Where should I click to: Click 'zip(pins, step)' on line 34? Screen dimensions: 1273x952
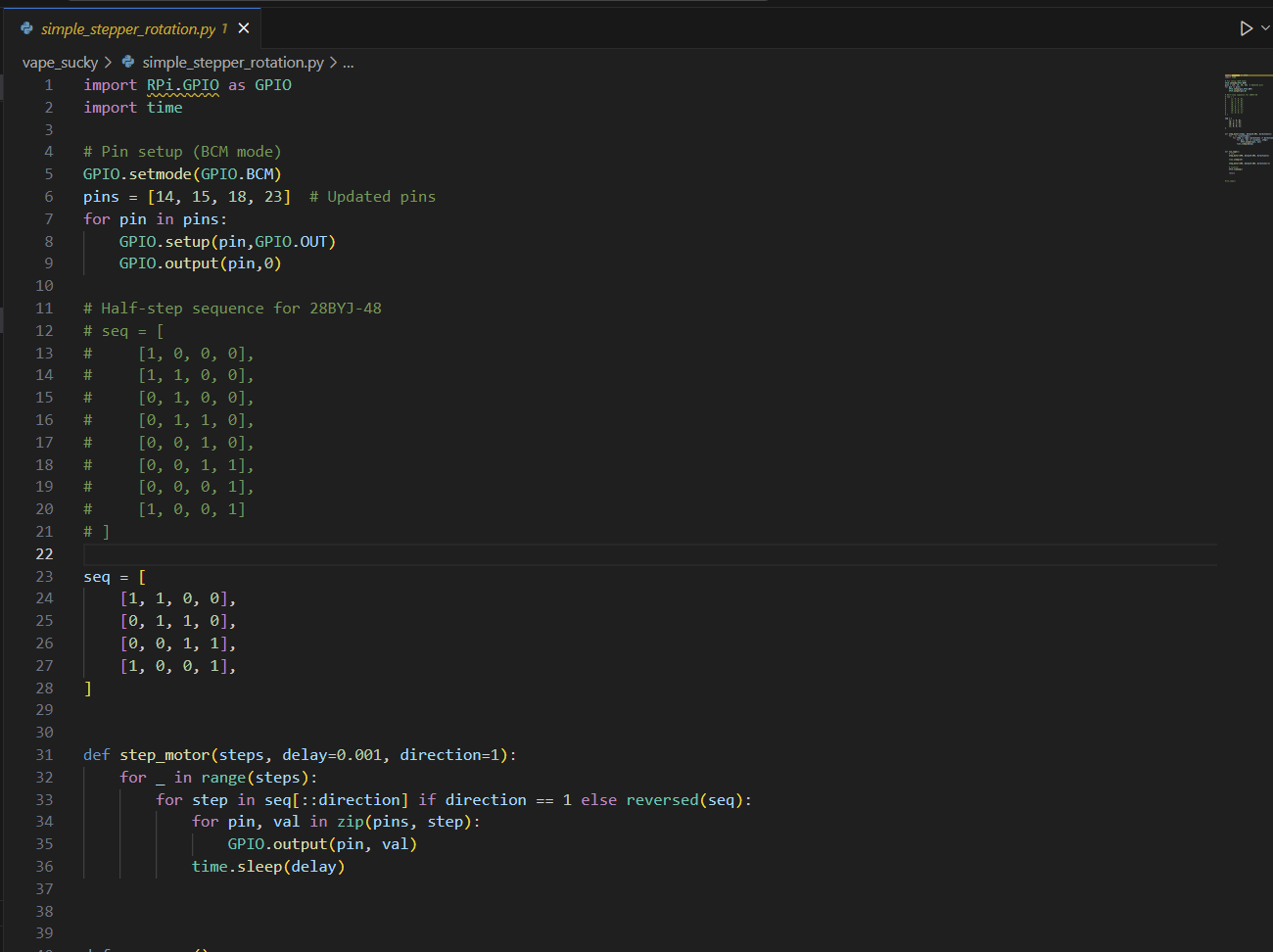tap(404, 822)
